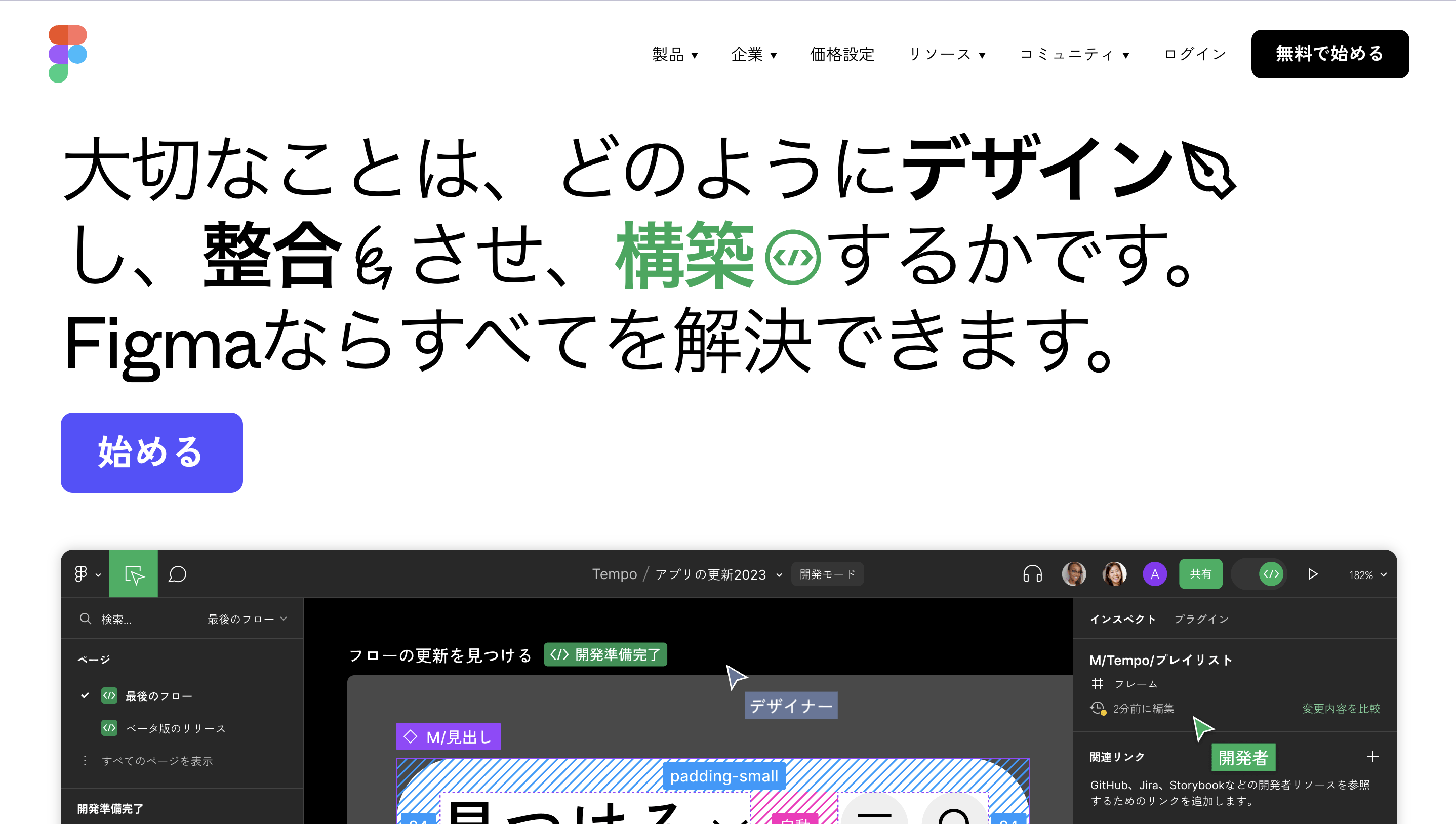This screenshot has height=824, width=1456.
Task: Click the squiggle icon after 整合
Action: (374, 258)
